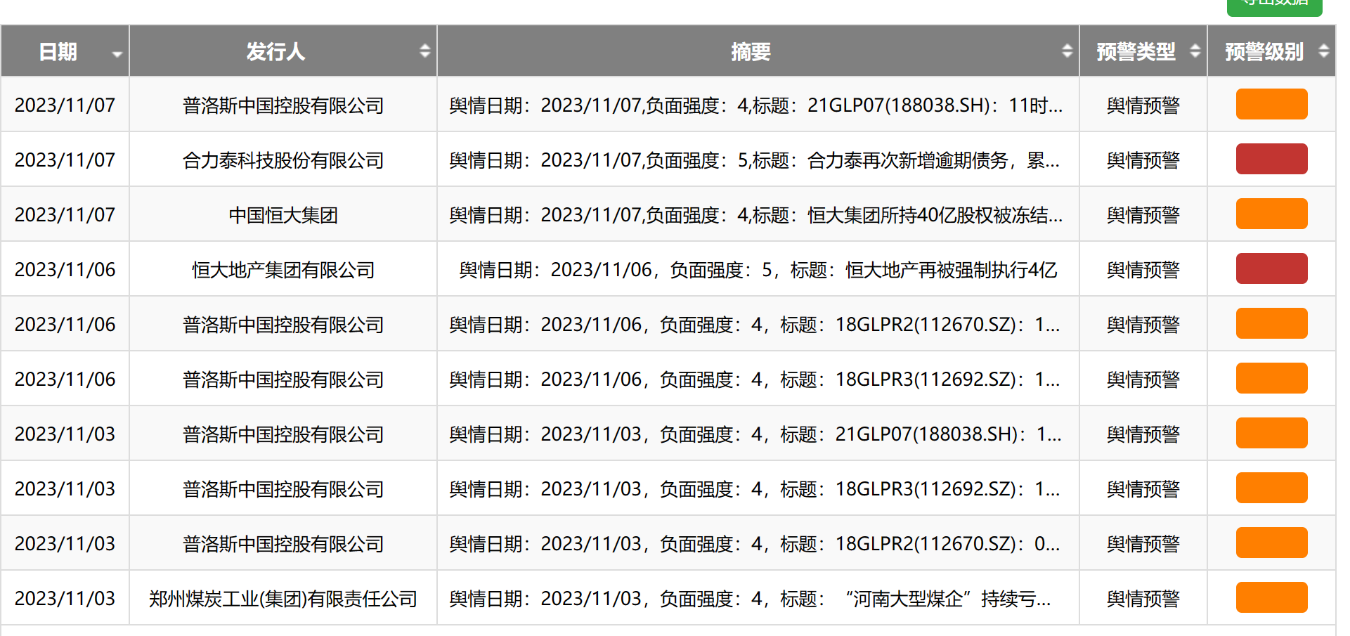
Task: Click date 2023/11/06 in 18GLPR2 row
Action: [x=65, y=325]
